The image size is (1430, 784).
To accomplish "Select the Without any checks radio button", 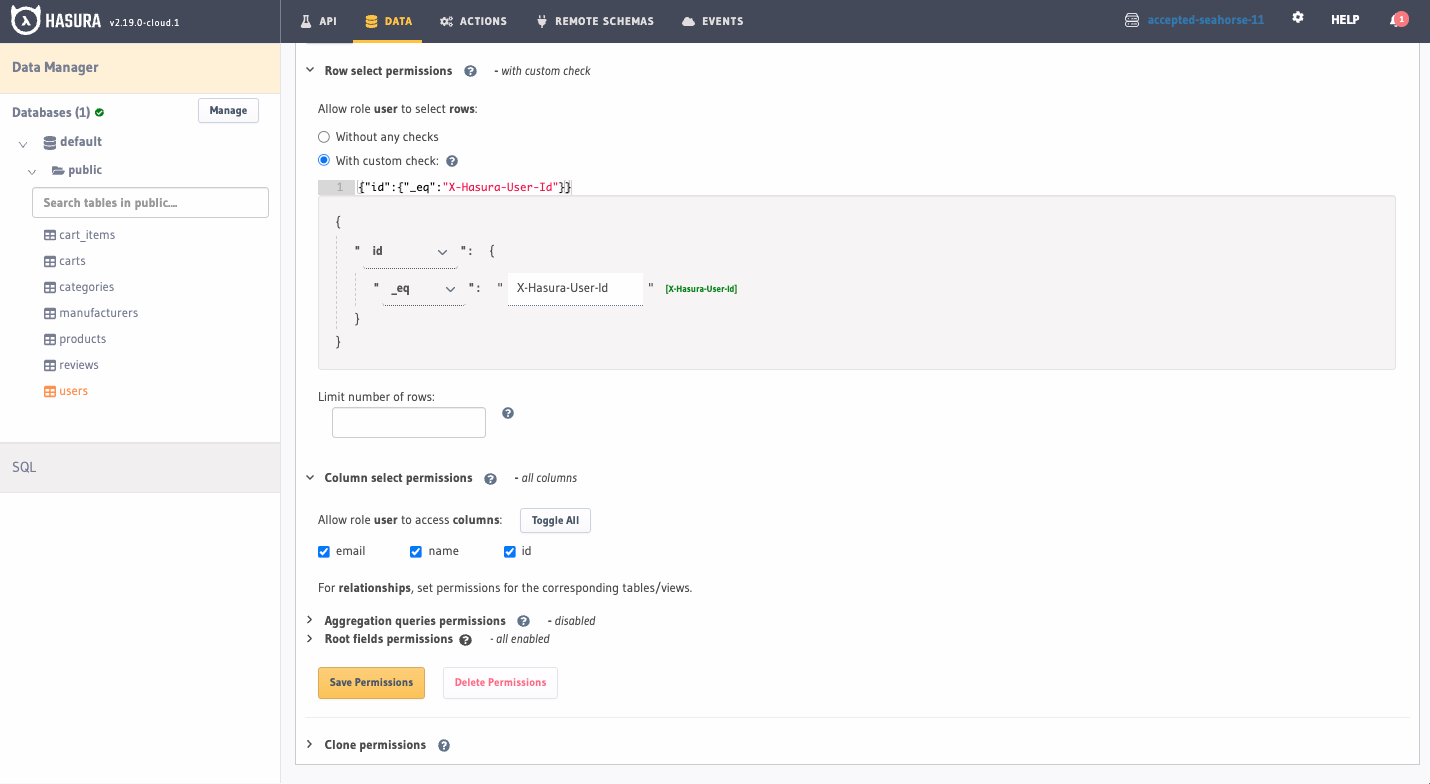I will point(323,136).
